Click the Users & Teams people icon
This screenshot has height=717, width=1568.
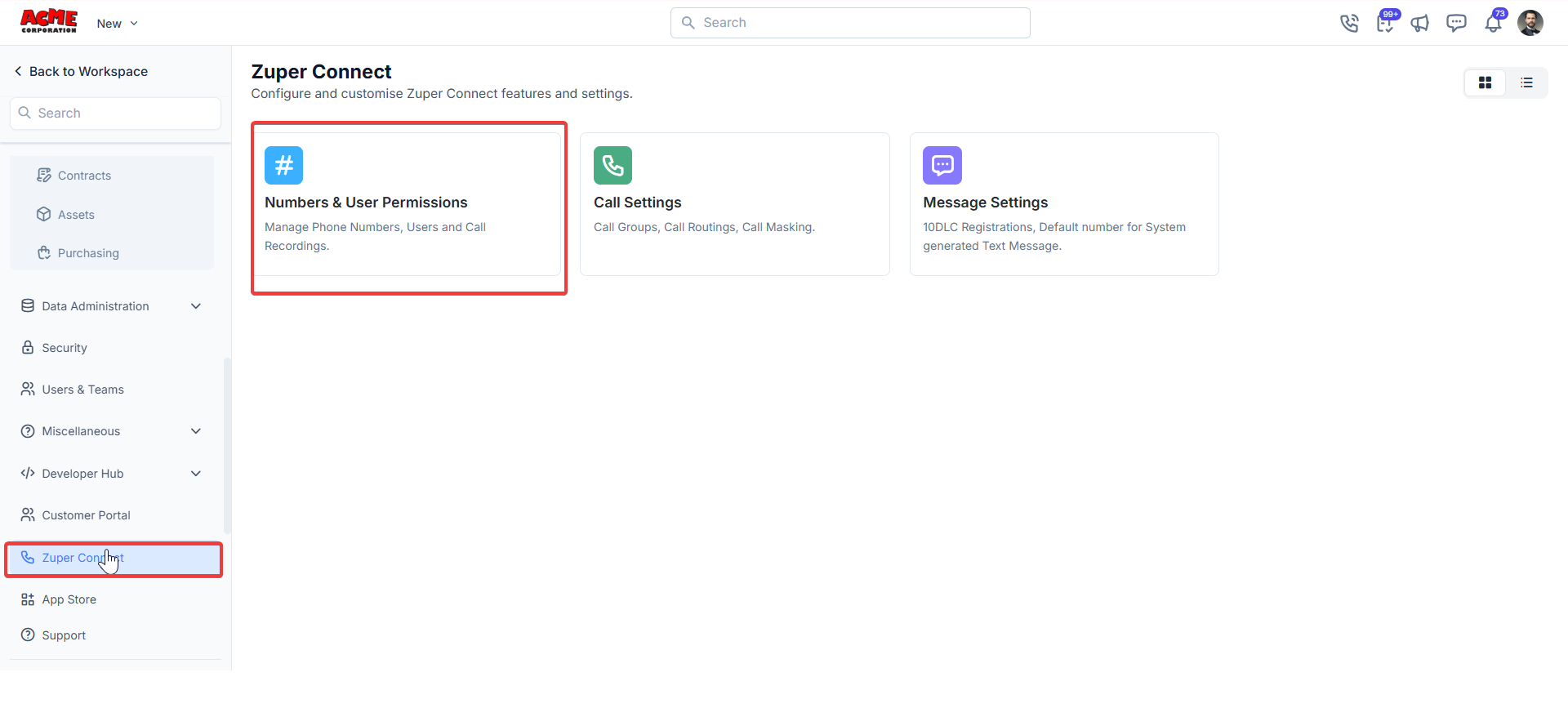point(28,389)
